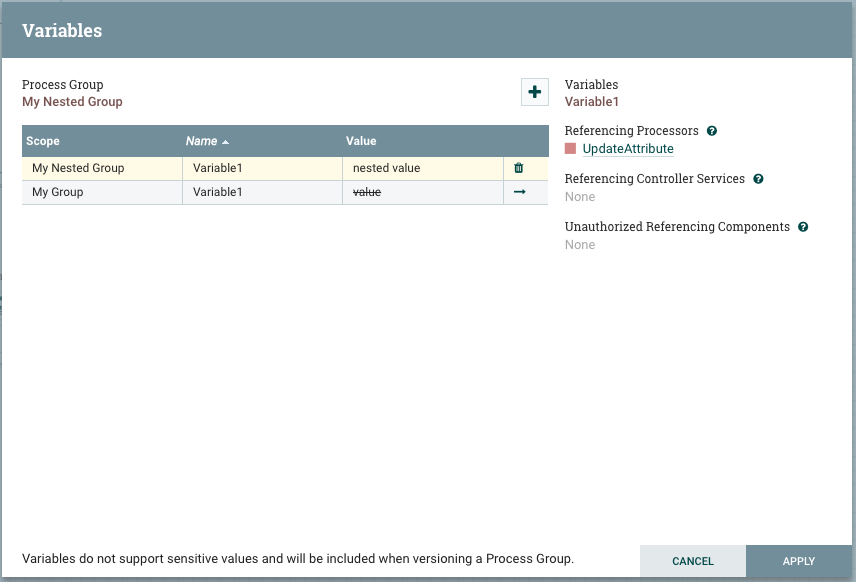Go to My Group variable via arrow icon
The width and height of the screenshot is (856, 582).
pyautogui.click(x=520, y=192)
